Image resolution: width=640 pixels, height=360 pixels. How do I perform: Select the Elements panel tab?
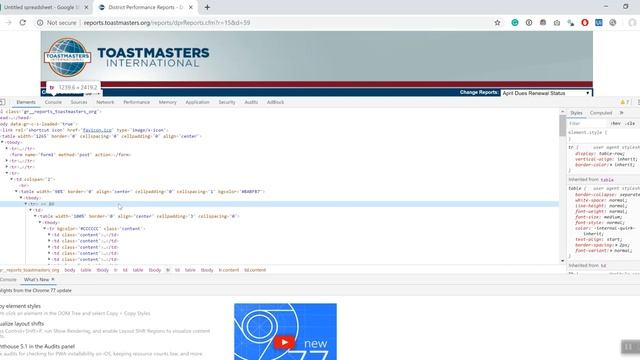tap(26, 102)
